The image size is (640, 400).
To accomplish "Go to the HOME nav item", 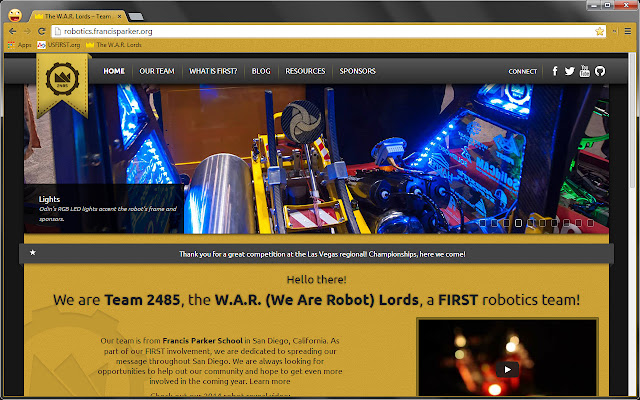I will pos(114,71).
